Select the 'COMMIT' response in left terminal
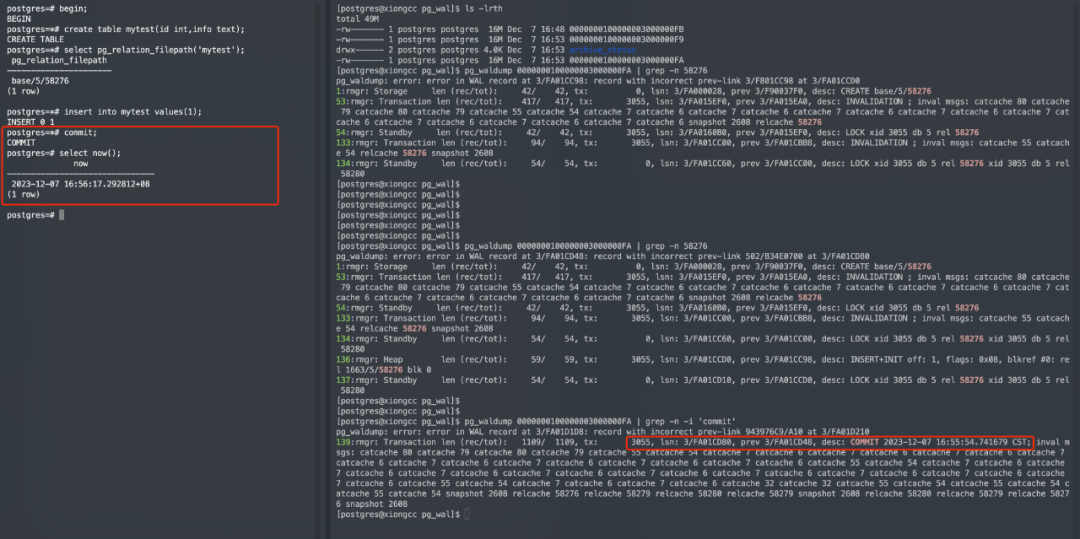Image resolution: width=1080 pixels, height=539 pixels. (19, 142)
